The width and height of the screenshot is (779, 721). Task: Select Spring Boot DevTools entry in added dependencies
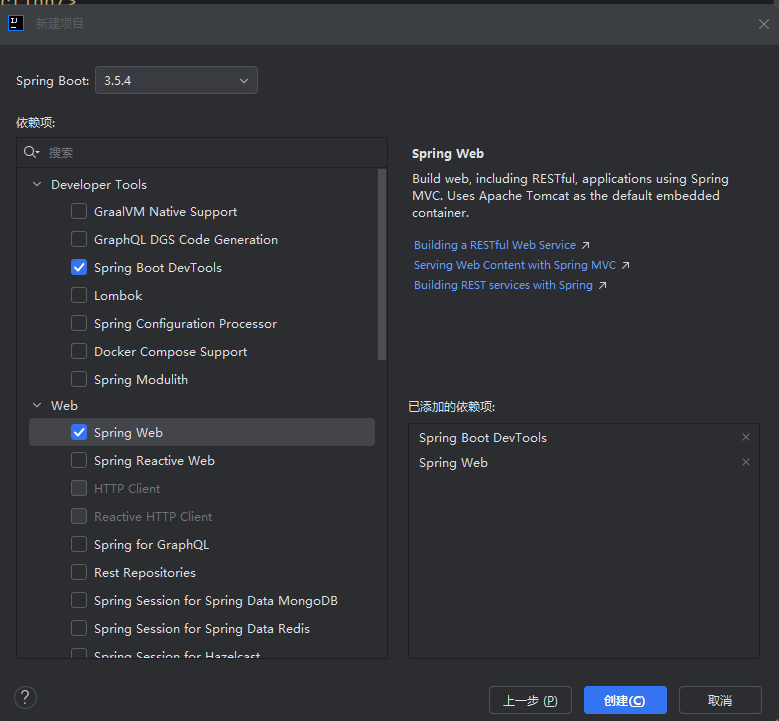(x=483, y=438)
